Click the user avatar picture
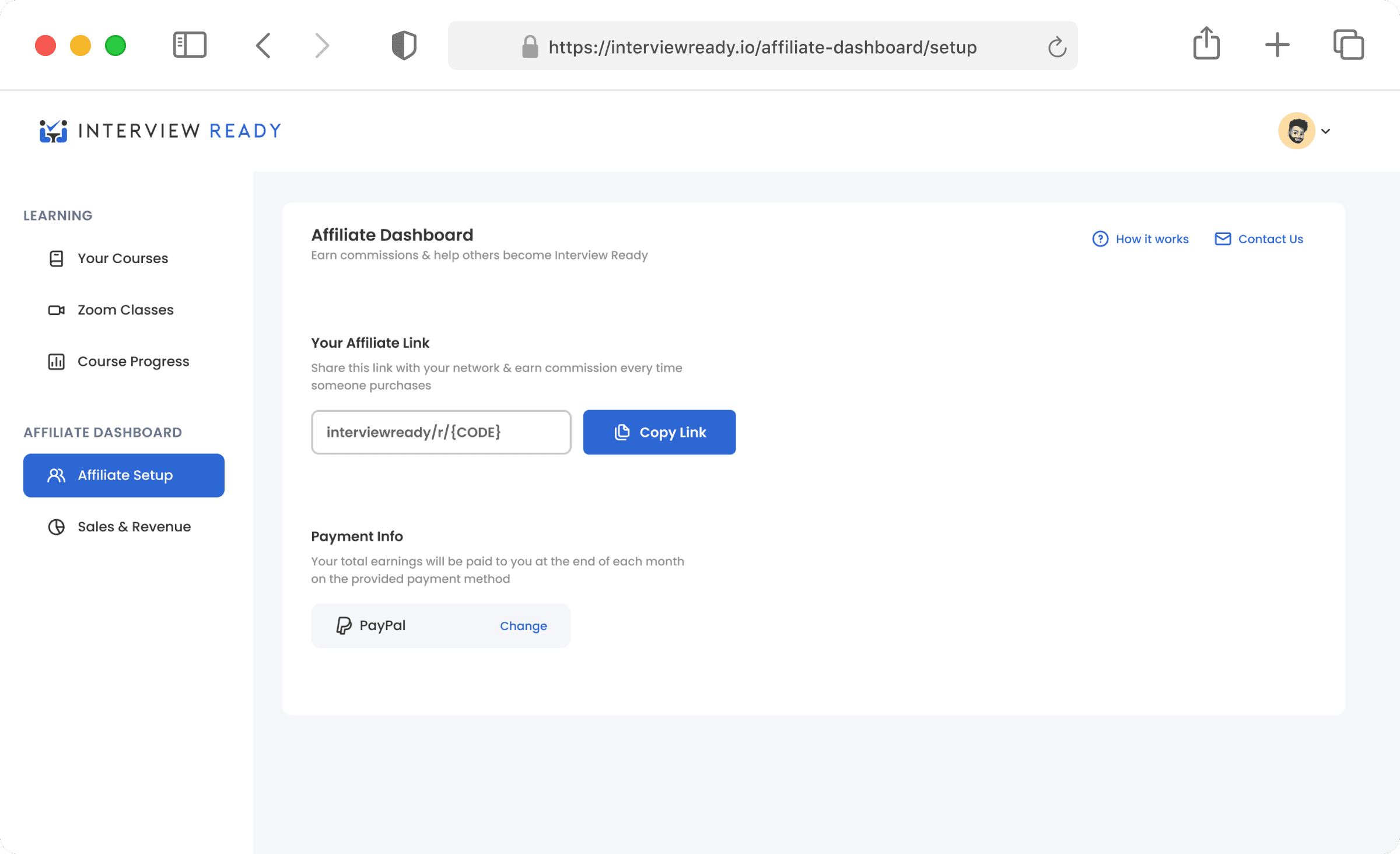Screen dimensions: 1400x854 [x=1296, y=131]
